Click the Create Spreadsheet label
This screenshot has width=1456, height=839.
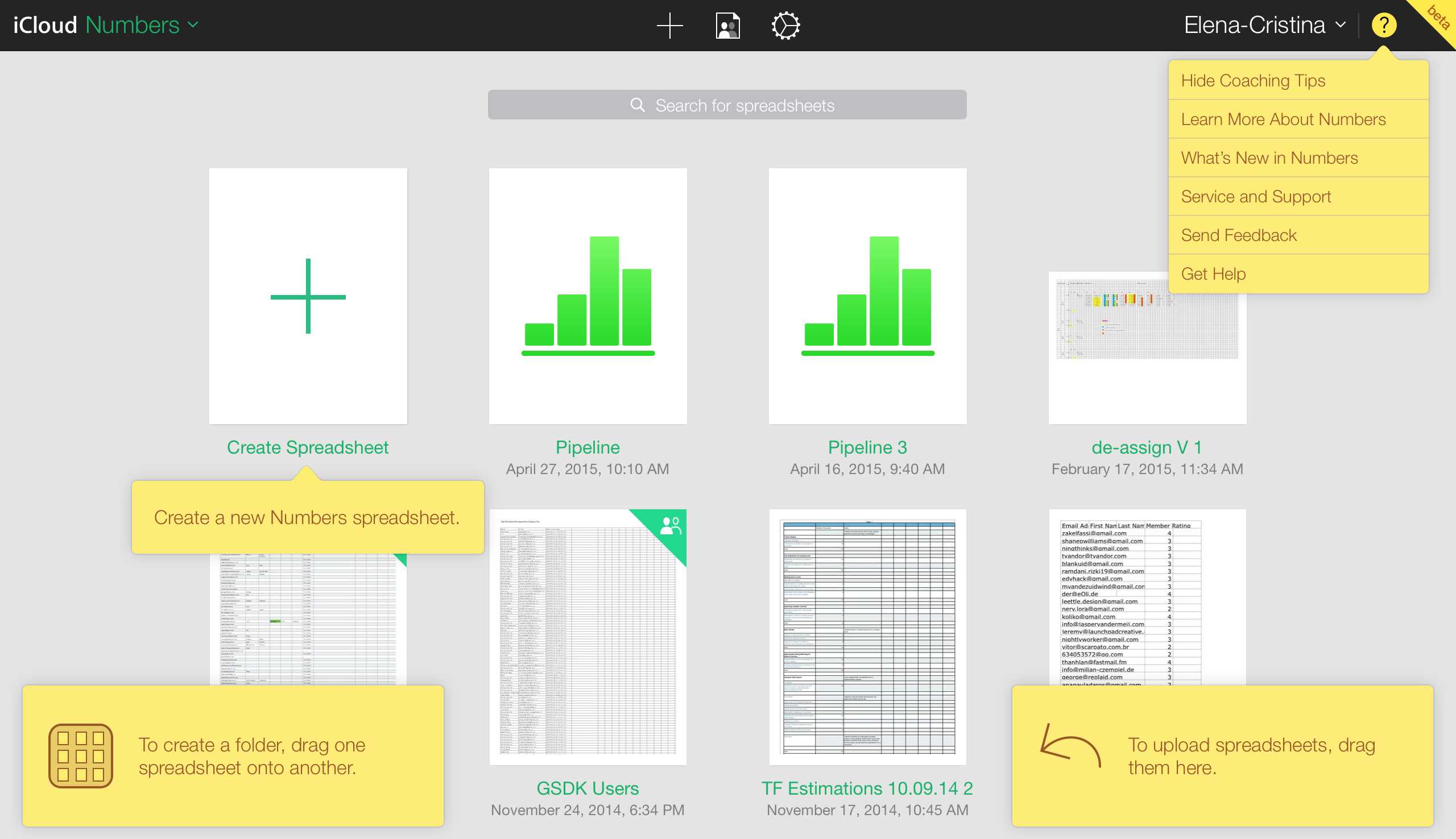tap(308, 447)
